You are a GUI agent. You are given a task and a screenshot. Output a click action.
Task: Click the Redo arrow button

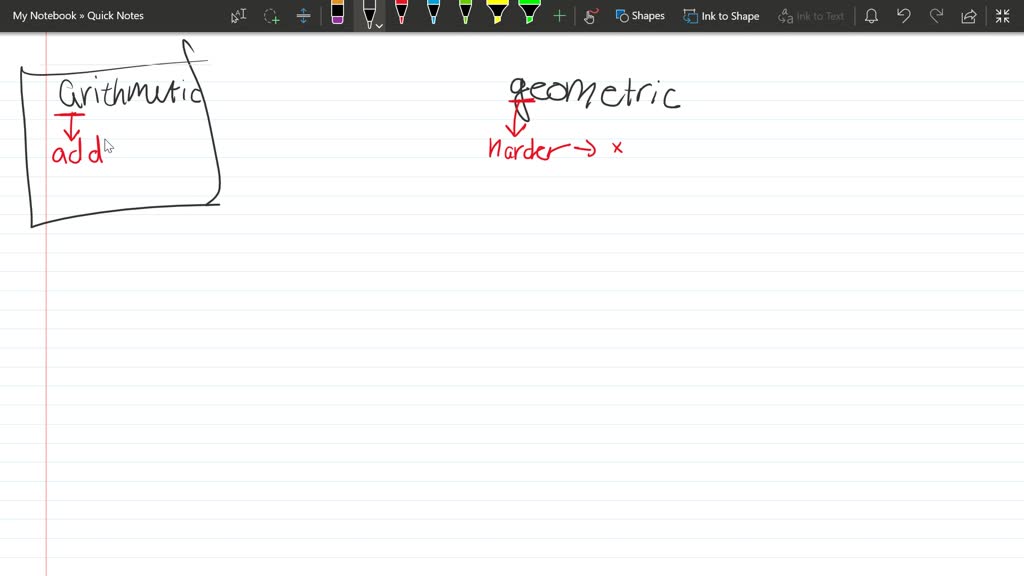(936, 16)
